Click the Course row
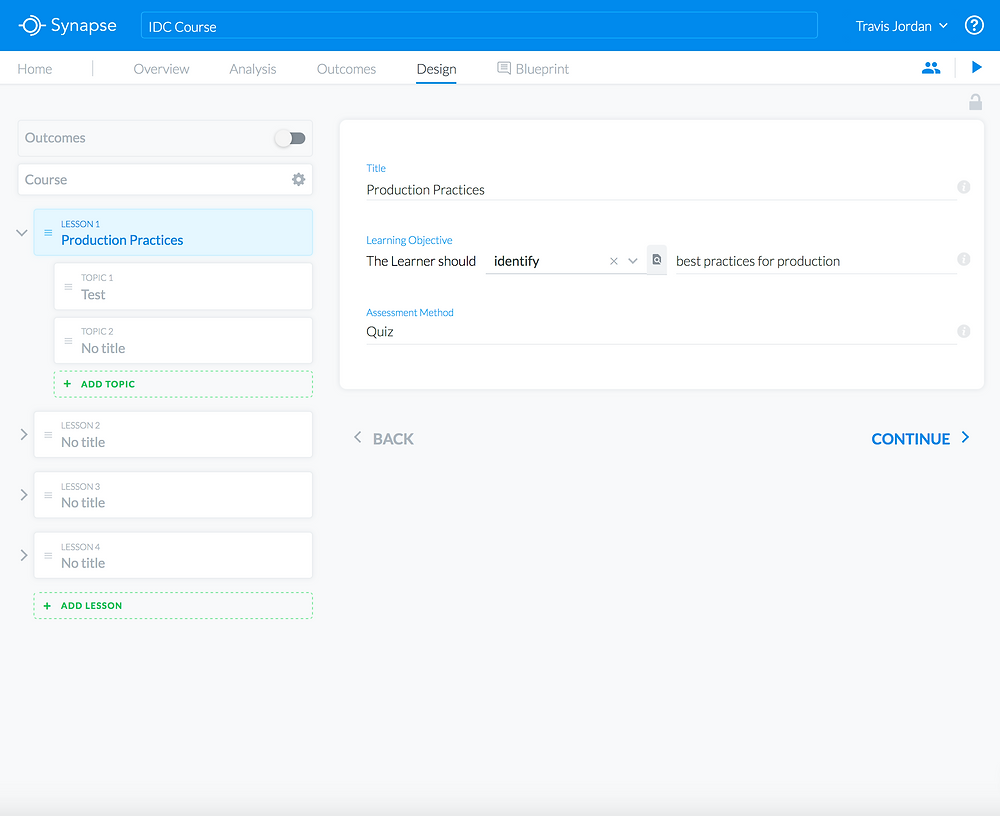This screenshot has width=1000, height=816. coord(165,179)
